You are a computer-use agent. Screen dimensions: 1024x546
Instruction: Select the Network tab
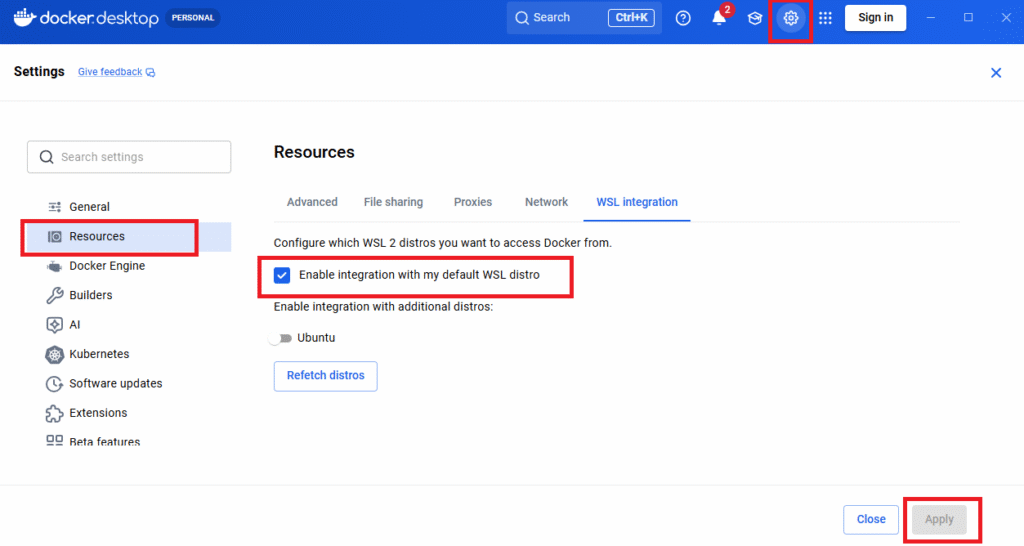(546, 202)
